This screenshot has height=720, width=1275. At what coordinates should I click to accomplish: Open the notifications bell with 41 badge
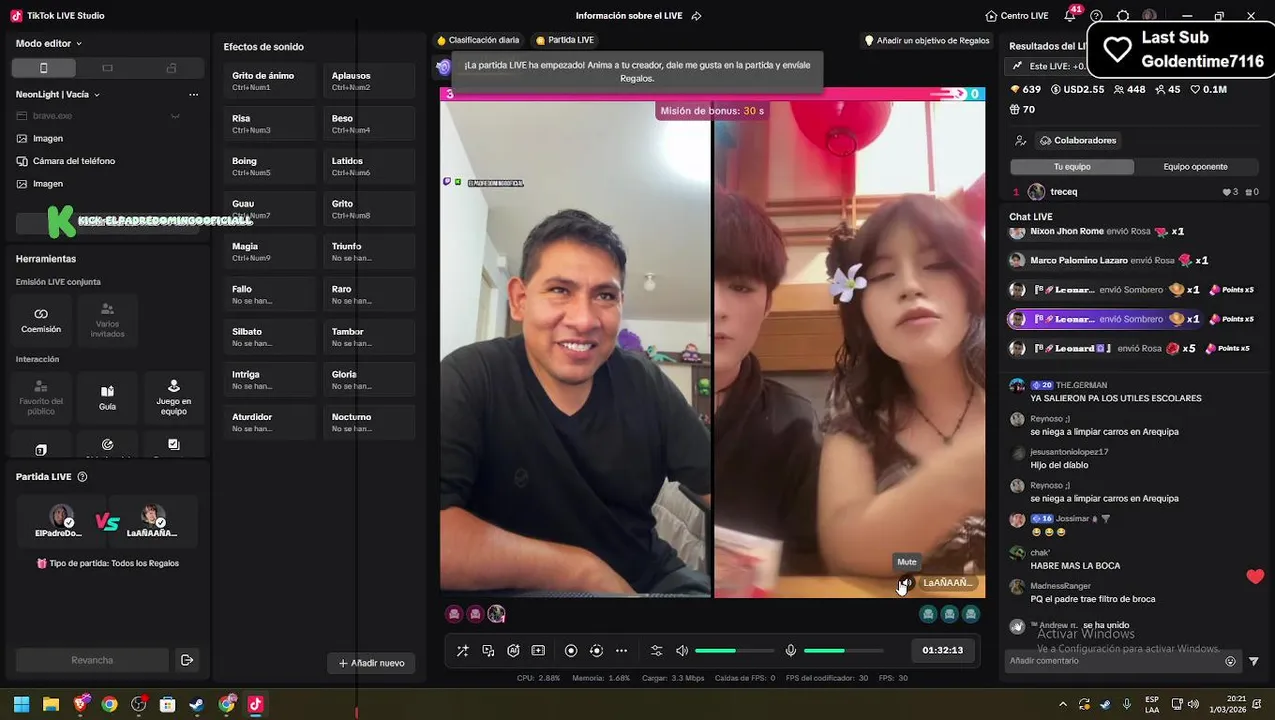1070,15
